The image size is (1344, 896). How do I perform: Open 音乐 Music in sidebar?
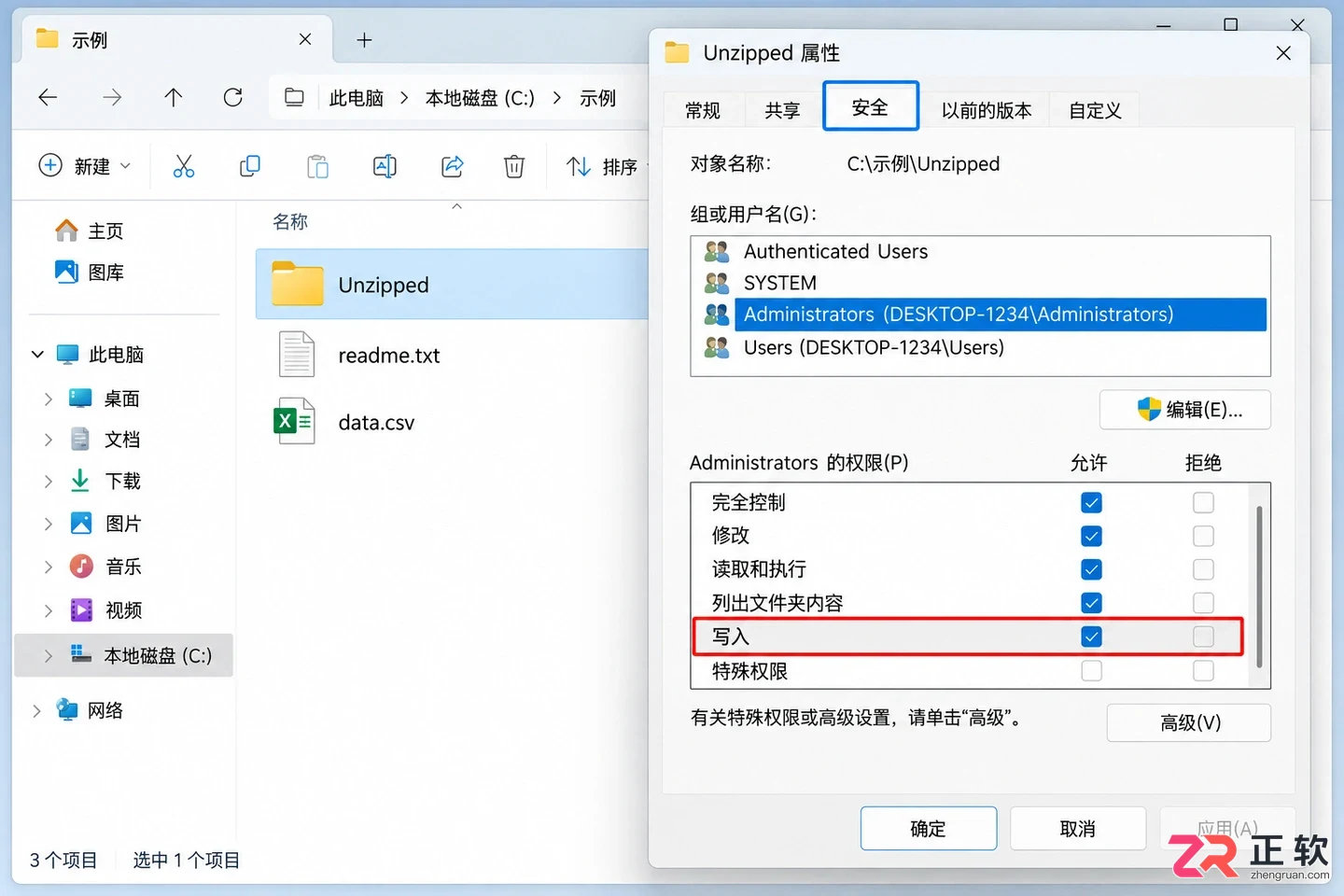[105, 567]
